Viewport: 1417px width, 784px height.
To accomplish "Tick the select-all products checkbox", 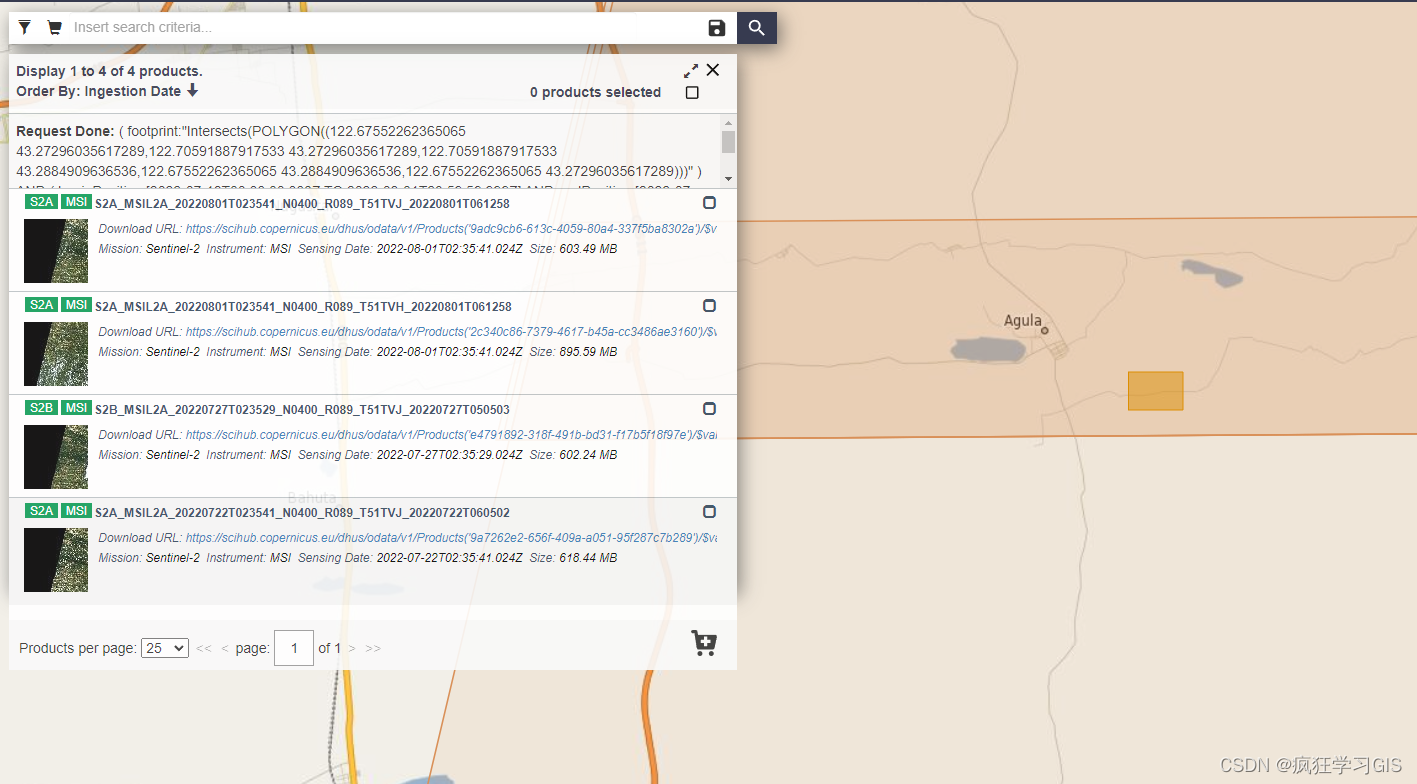I will (692, 92).
